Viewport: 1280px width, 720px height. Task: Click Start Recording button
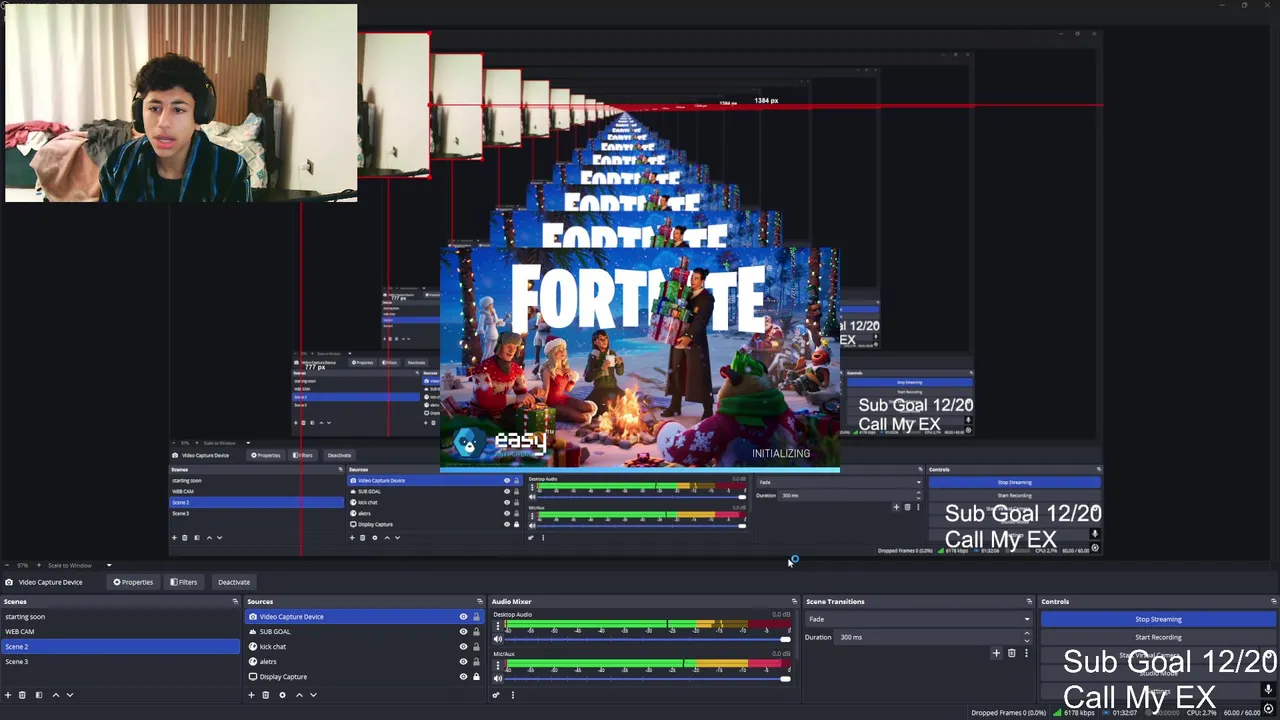(1158, 637)
